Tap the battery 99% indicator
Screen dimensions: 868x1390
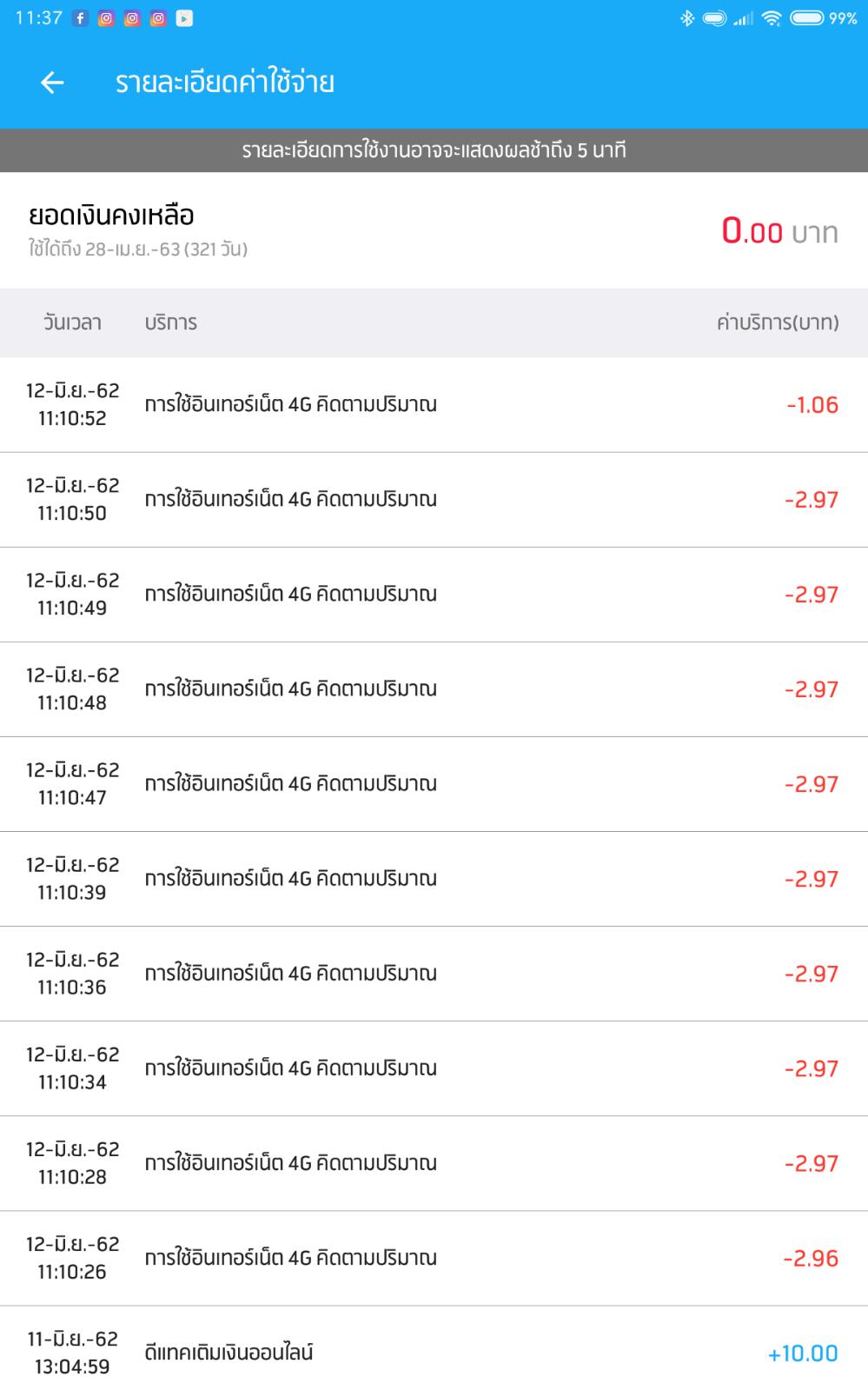click(x=823, y=18)
